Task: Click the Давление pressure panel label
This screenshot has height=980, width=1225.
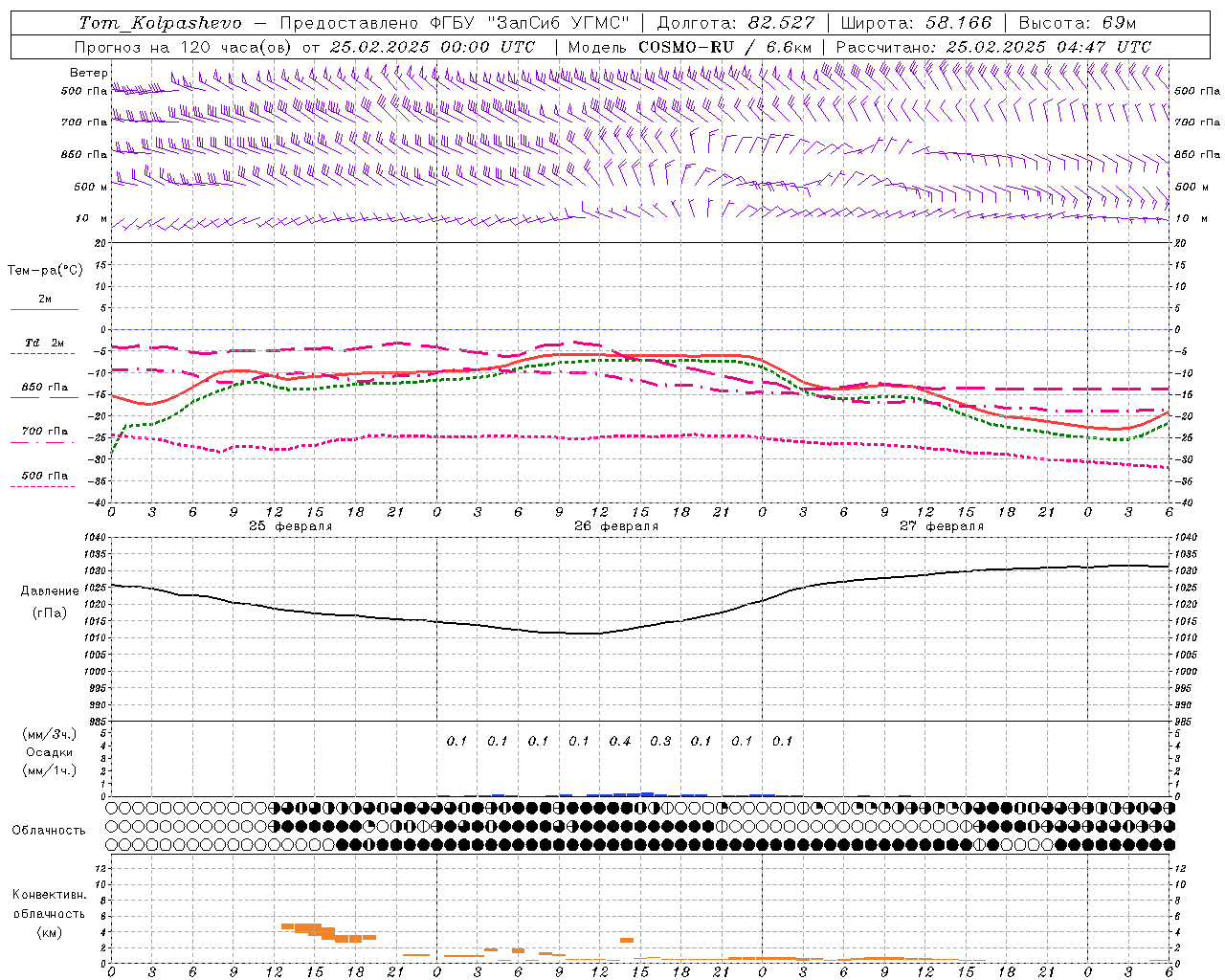Action: coord(50,591)
